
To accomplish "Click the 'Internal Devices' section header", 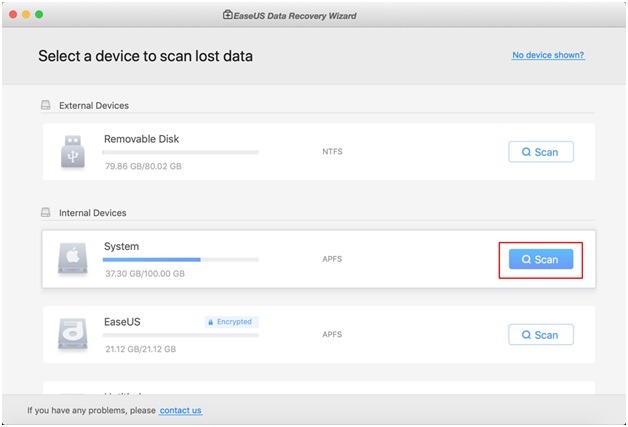I will 93,213.
